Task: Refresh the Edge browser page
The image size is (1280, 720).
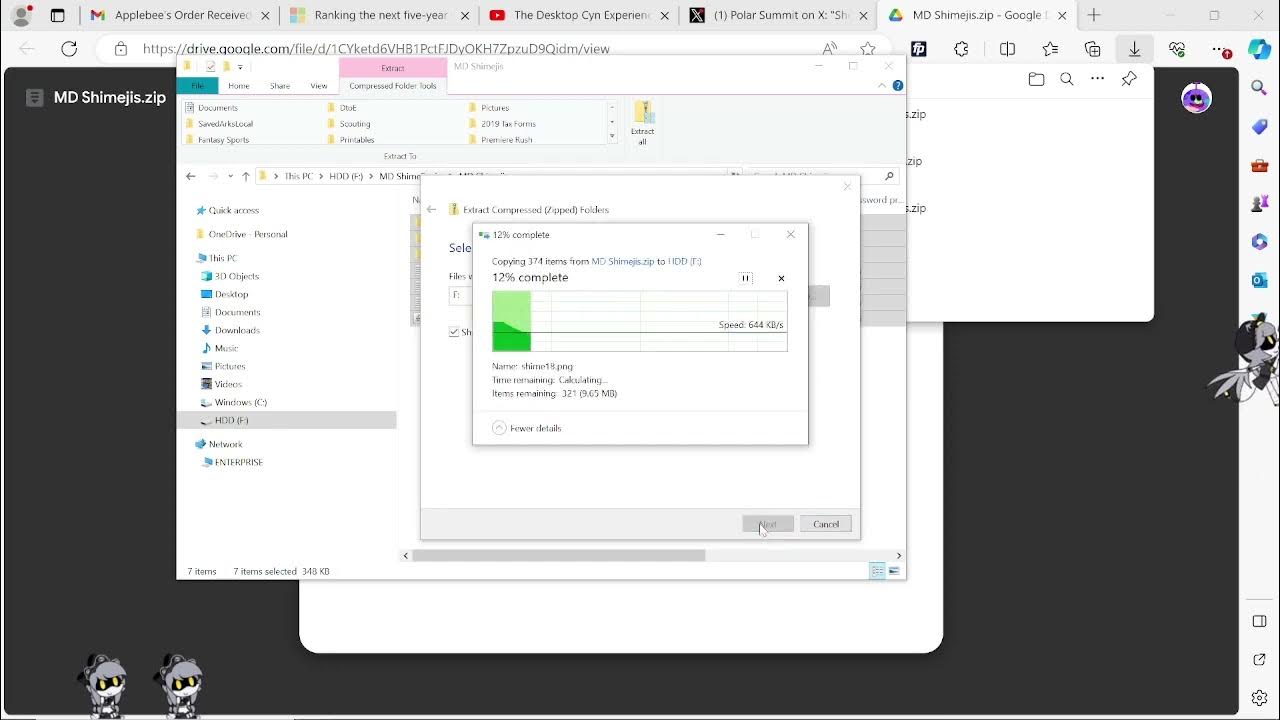Action: pos(69,48)
